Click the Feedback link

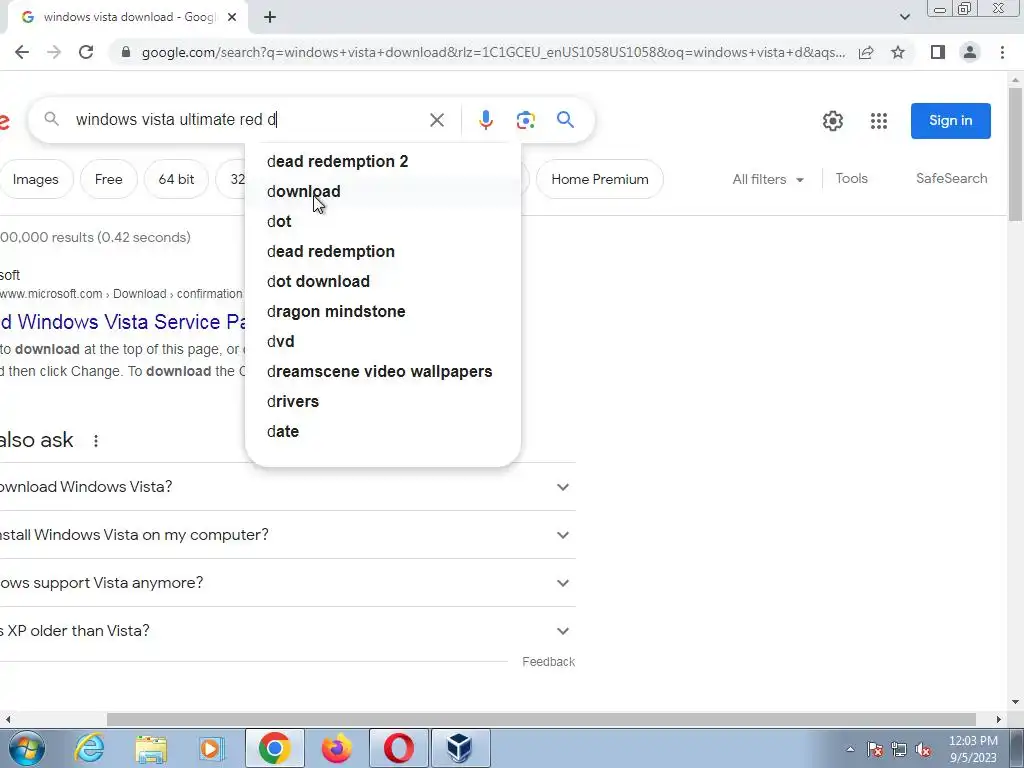click(x=549, y=662)
